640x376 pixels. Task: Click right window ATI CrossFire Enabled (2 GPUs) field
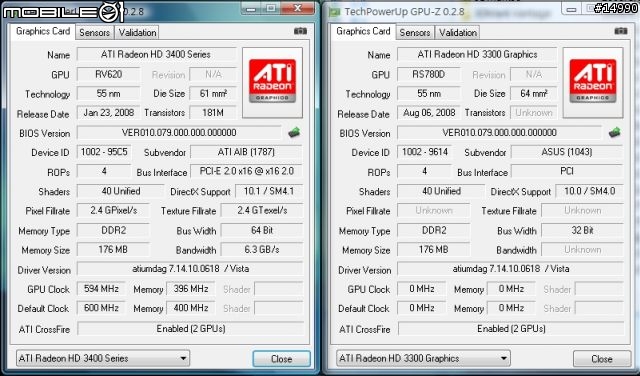(x=511, y=329)
